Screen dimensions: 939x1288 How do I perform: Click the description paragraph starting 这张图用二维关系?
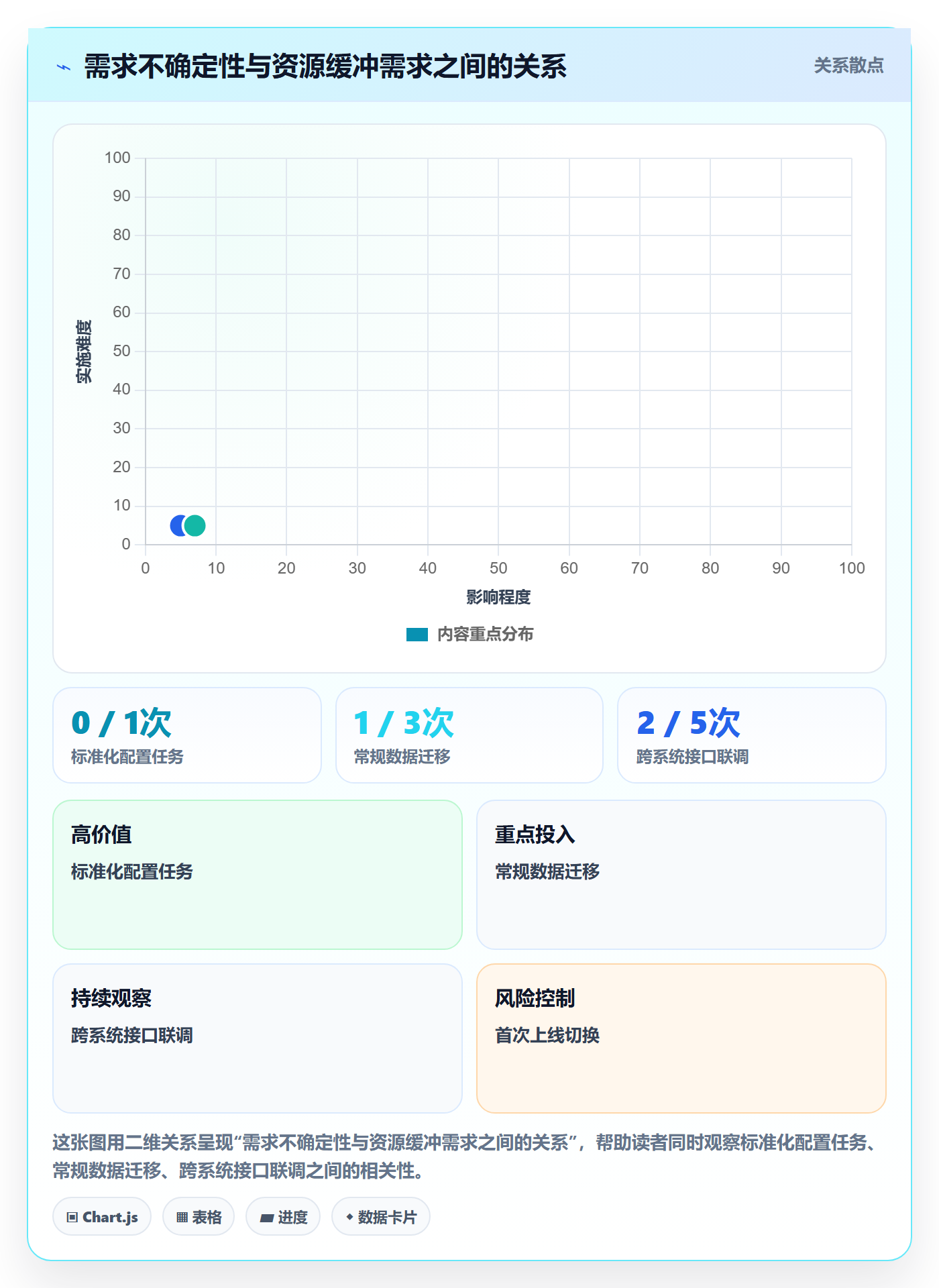pyautogui.click(x=467, y=1157)
